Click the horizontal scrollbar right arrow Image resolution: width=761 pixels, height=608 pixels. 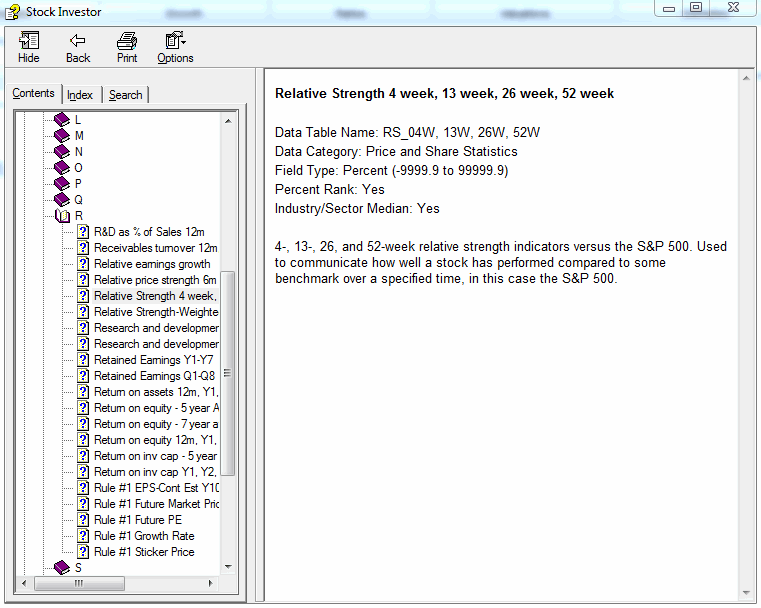[211, 584]
